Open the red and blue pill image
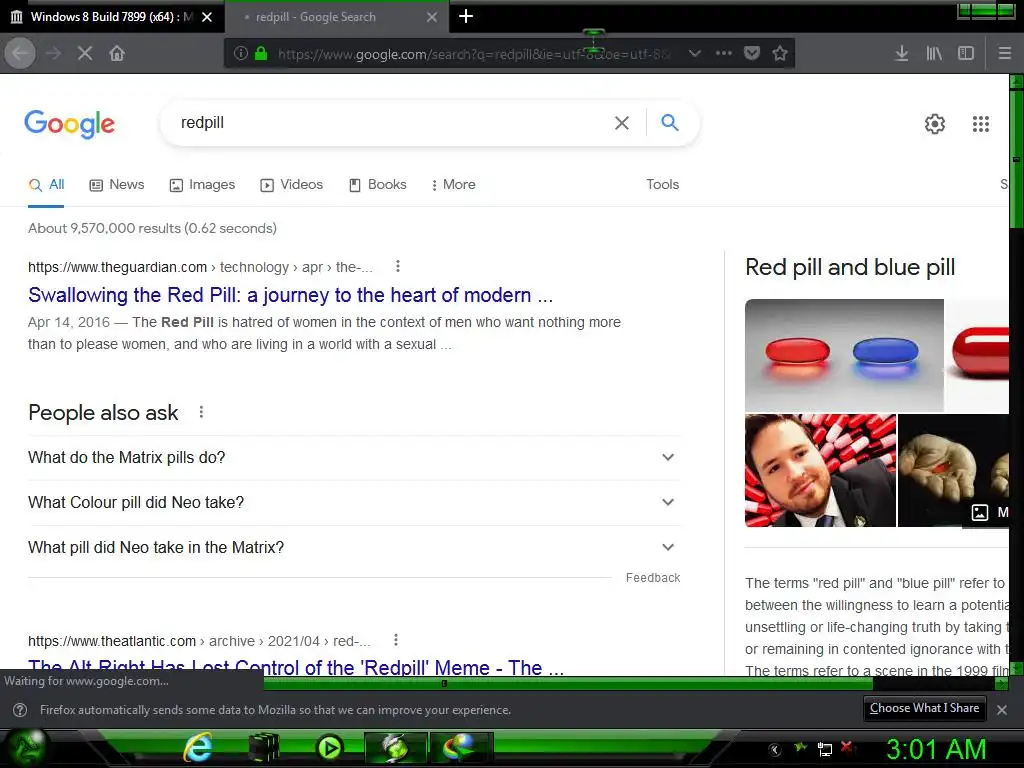 tap(844, 355)
